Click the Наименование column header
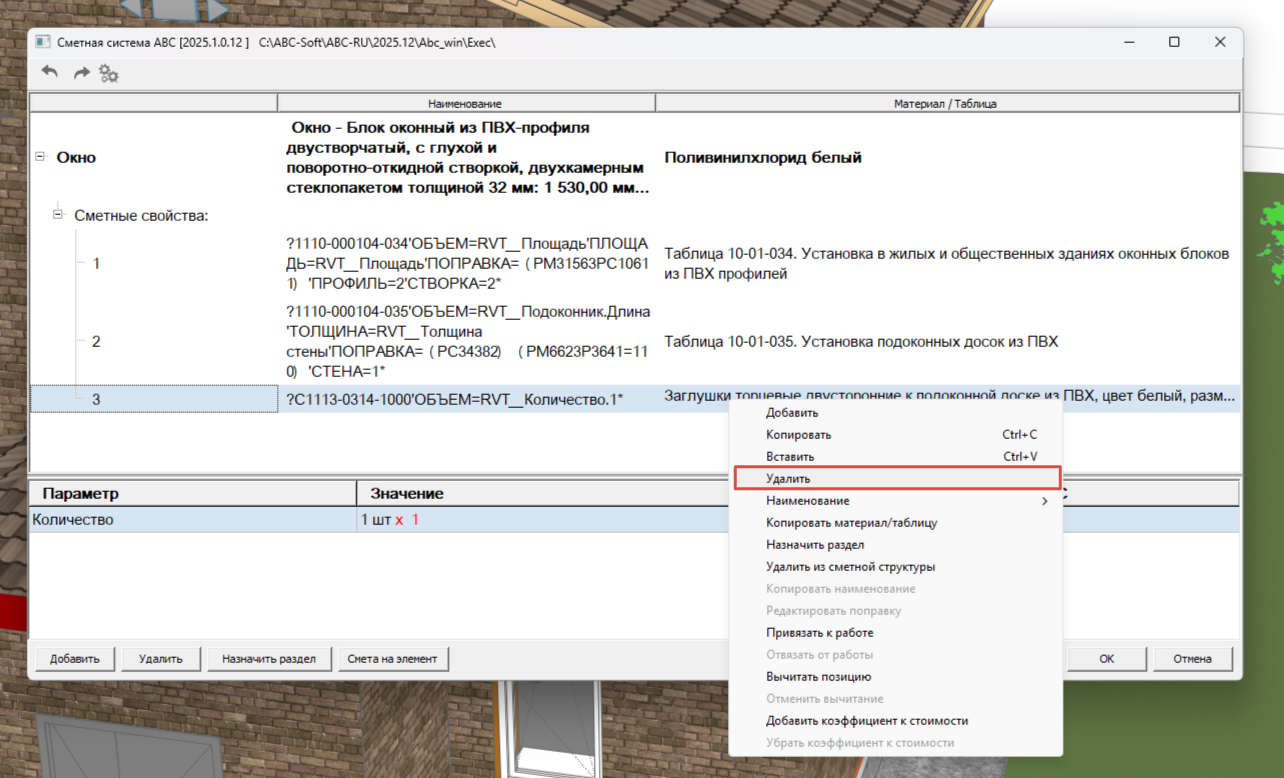 [x=465, y=103]
